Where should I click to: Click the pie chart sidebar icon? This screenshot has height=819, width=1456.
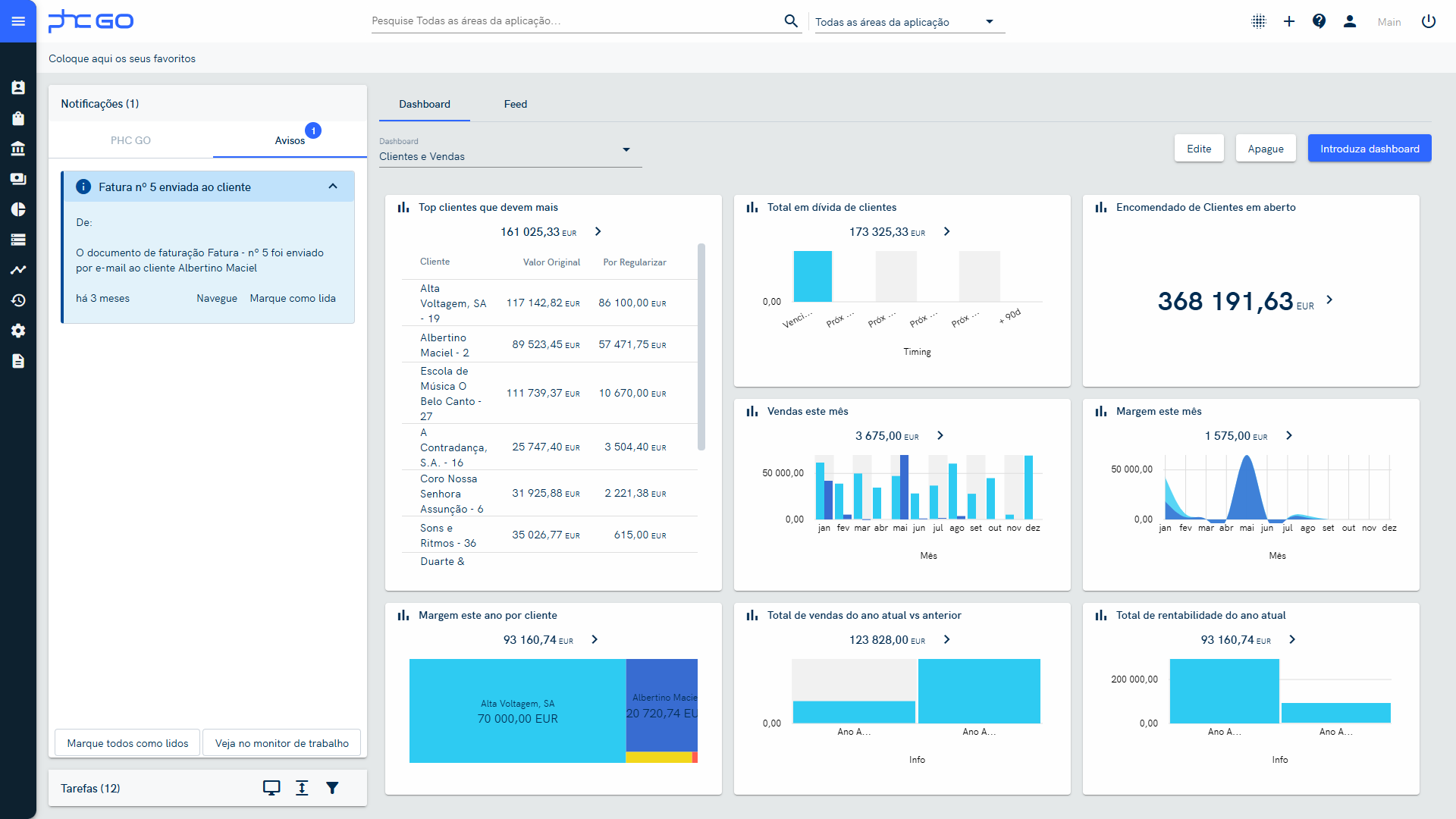click(18, 209)
